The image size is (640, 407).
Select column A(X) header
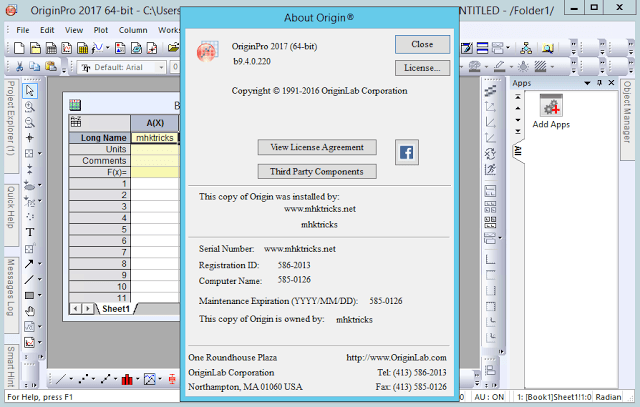(x=155, y=123)
